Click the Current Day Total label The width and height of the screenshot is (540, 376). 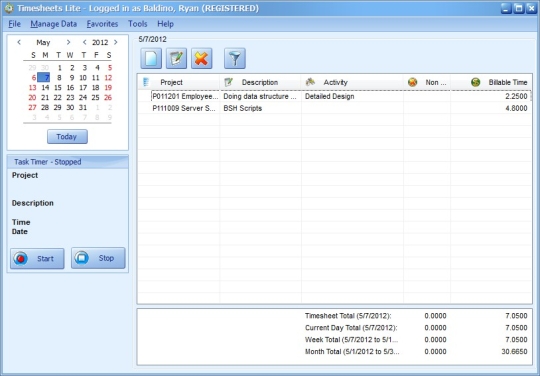pyautogui.click(x=351, y=327)
